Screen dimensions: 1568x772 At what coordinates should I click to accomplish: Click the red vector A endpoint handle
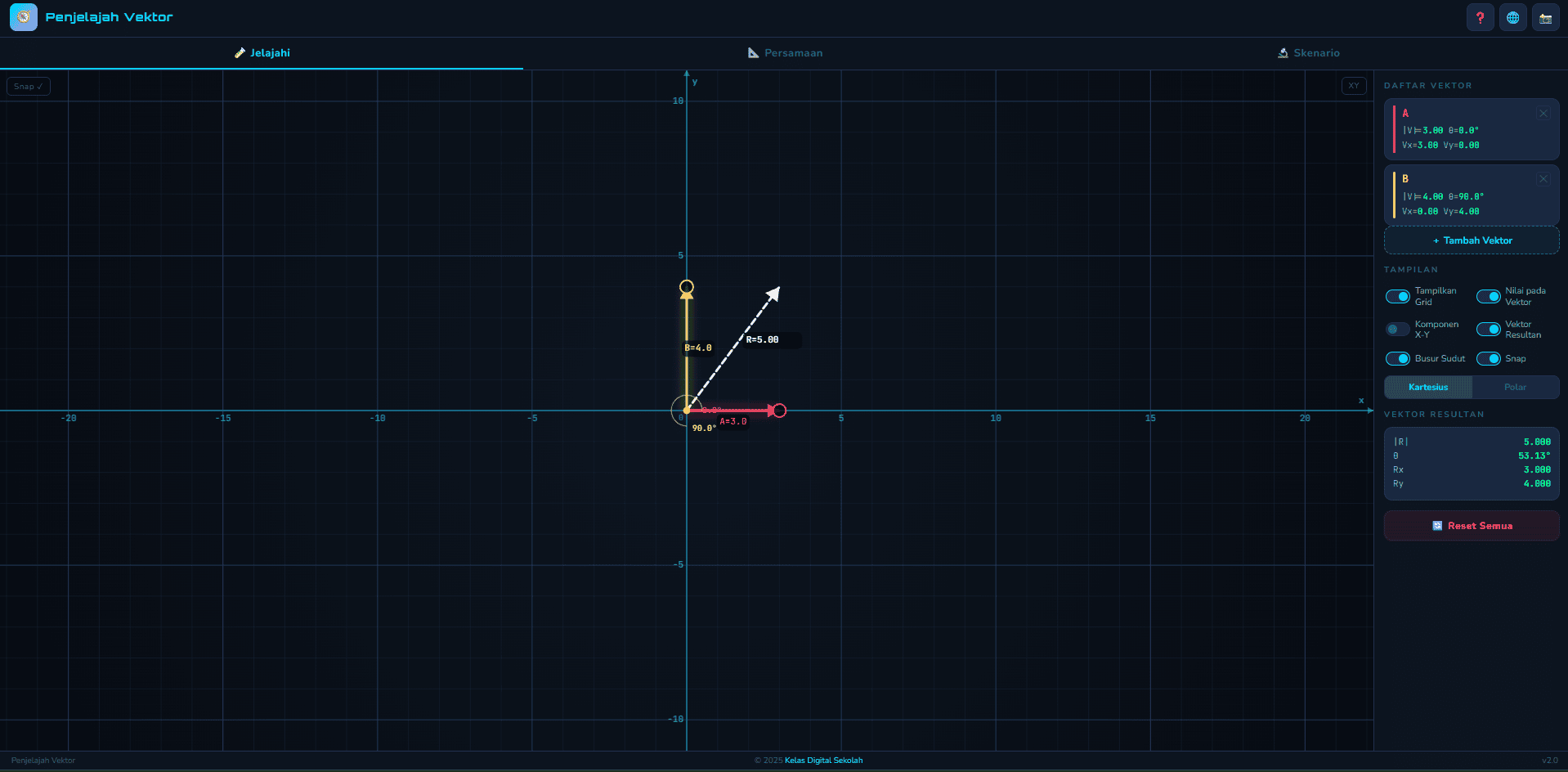(780, 411)
